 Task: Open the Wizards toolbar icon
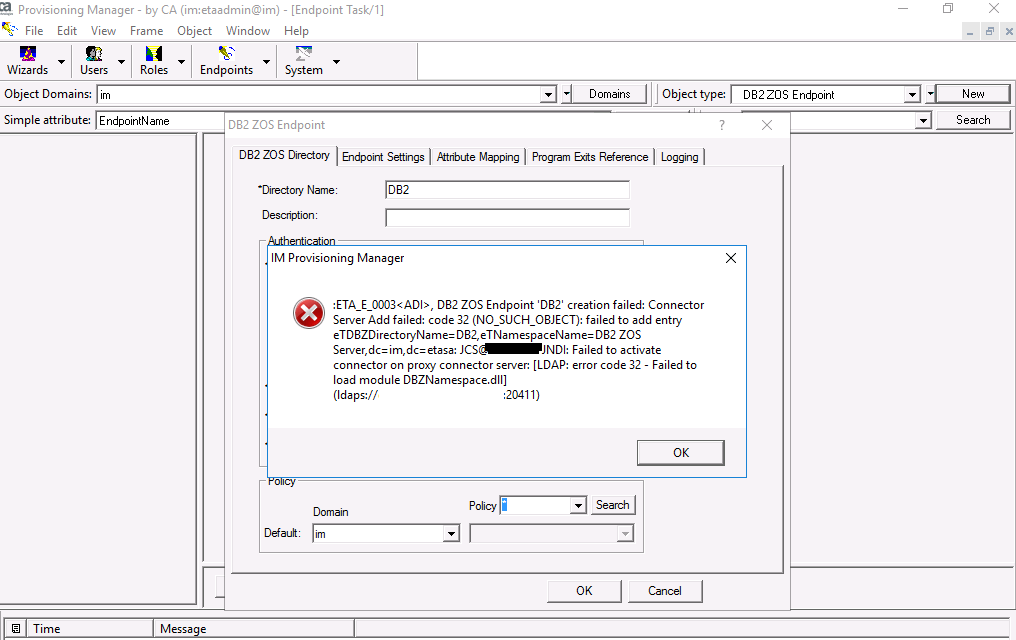(27, 61)
